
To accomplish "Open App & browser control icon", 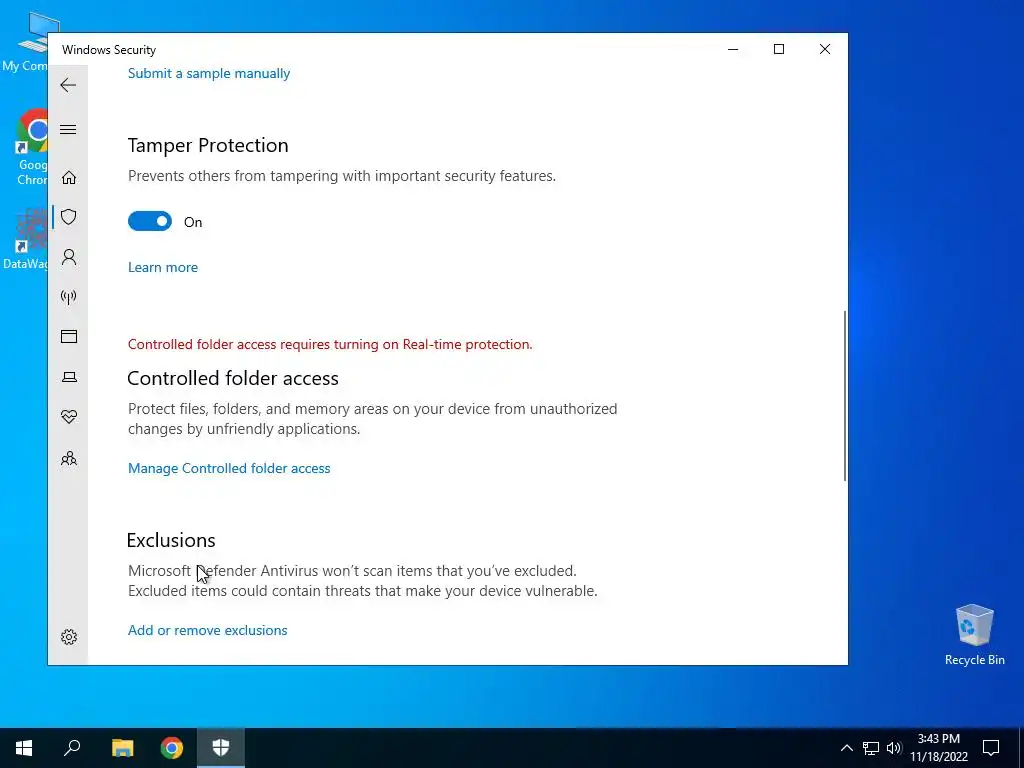I will pos(69,336).
